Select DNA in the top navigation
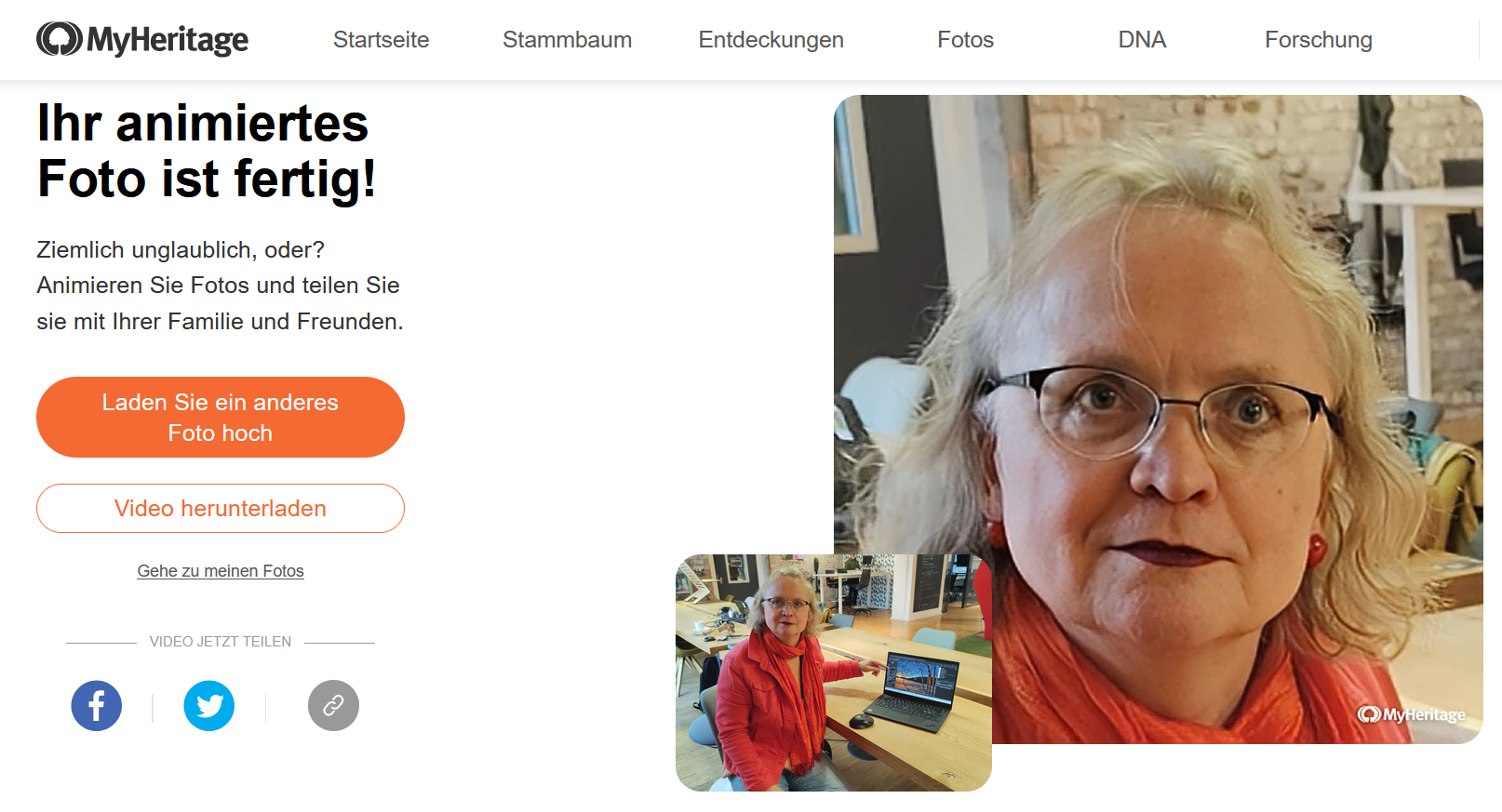The height and width of the screenshot is (812, 1502). click(x=1143, y=40)
